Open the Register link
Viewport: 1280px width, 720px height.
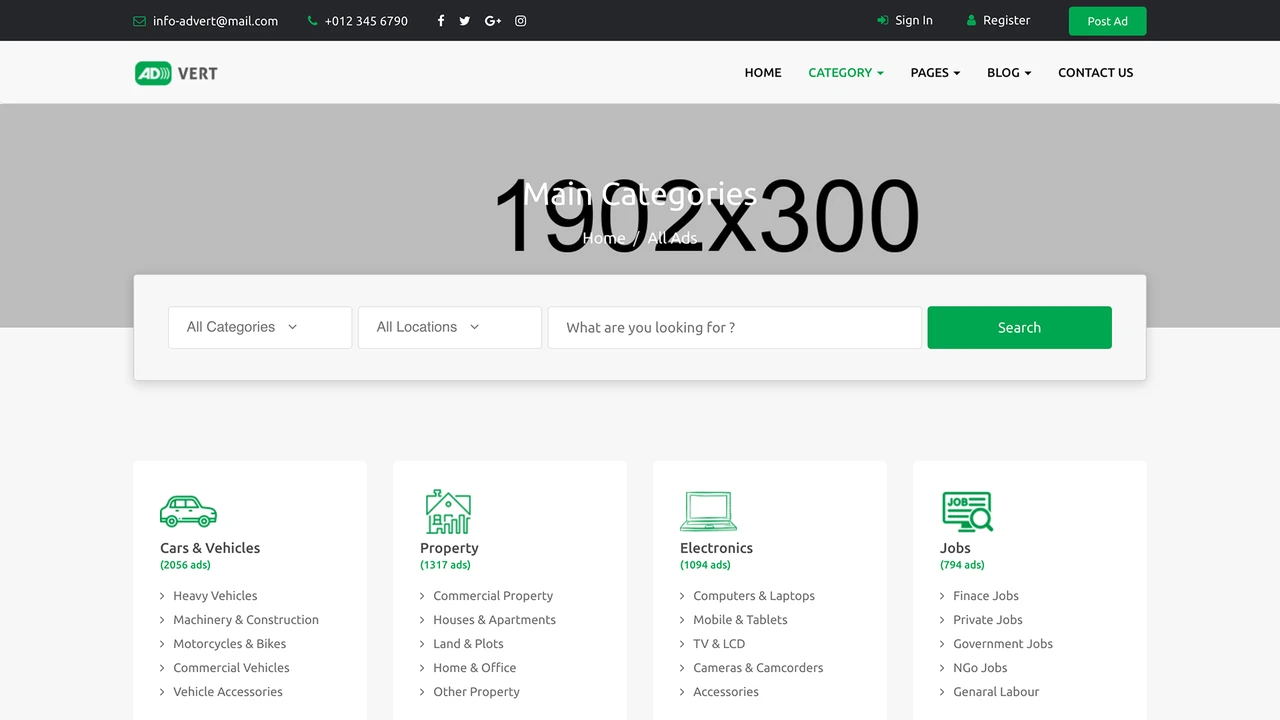(x=1006, y=20)
